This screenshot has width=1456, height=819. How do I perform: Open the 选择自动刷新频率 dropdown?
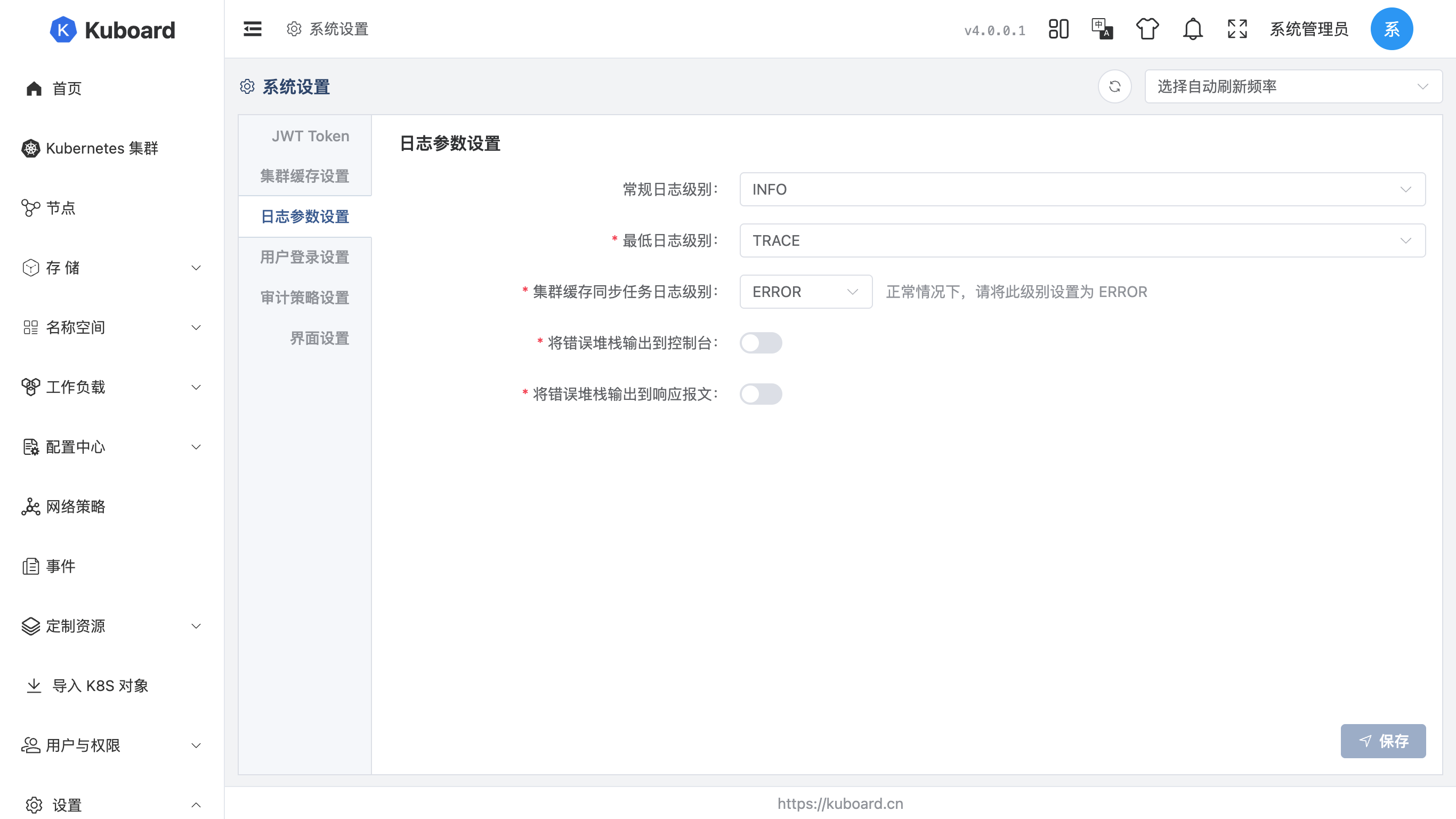[x=1292, y=86]
